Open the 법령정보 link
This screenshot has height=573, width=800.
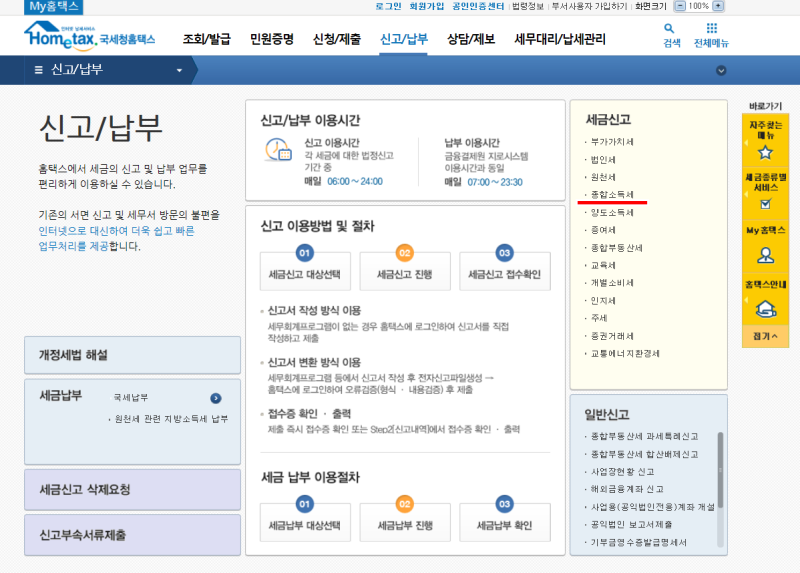point(528,6)
